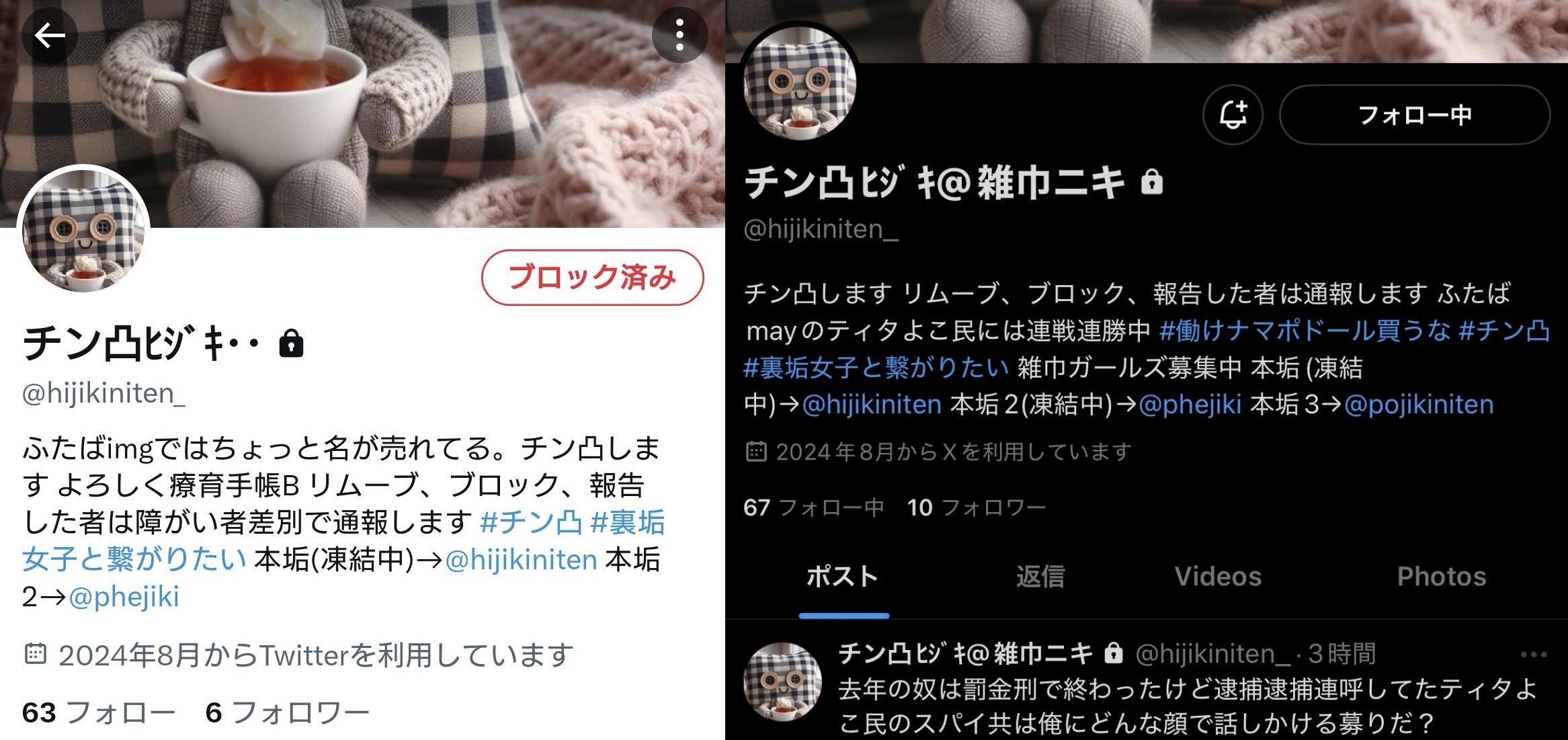The height and width of the screenshot is (740, 1568).
Task: Tap the notification bell plus icon
Action: click(x=1233, y=114)
